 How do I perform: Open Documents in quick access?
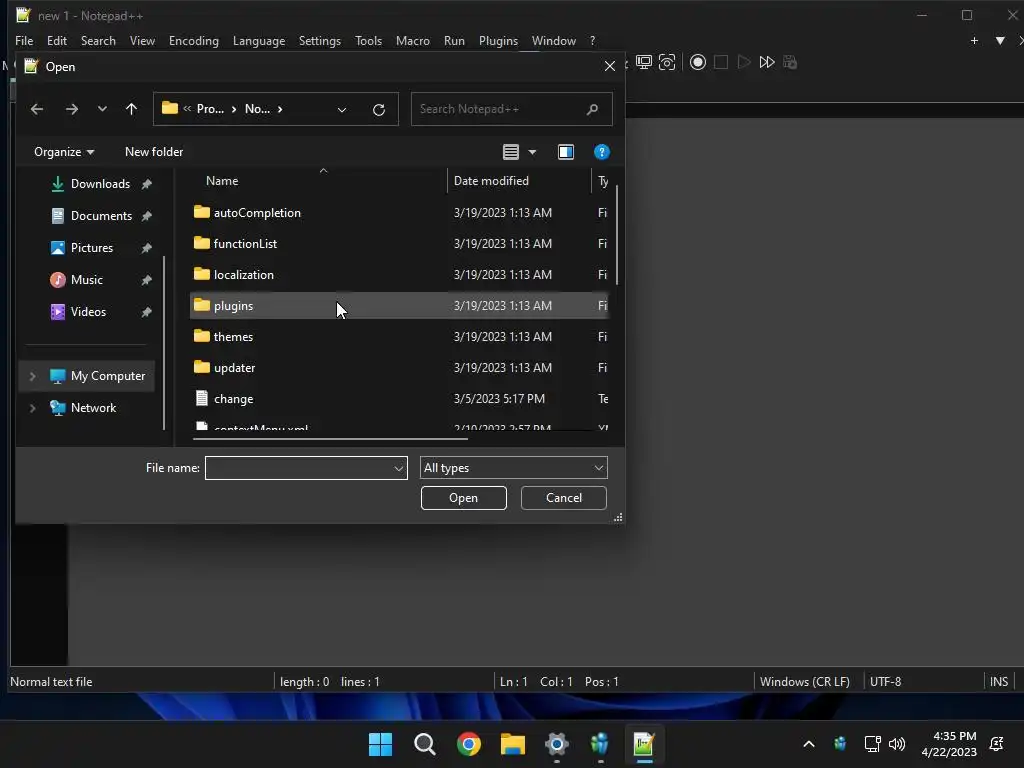pyautogui.click(x=101, y=216)
